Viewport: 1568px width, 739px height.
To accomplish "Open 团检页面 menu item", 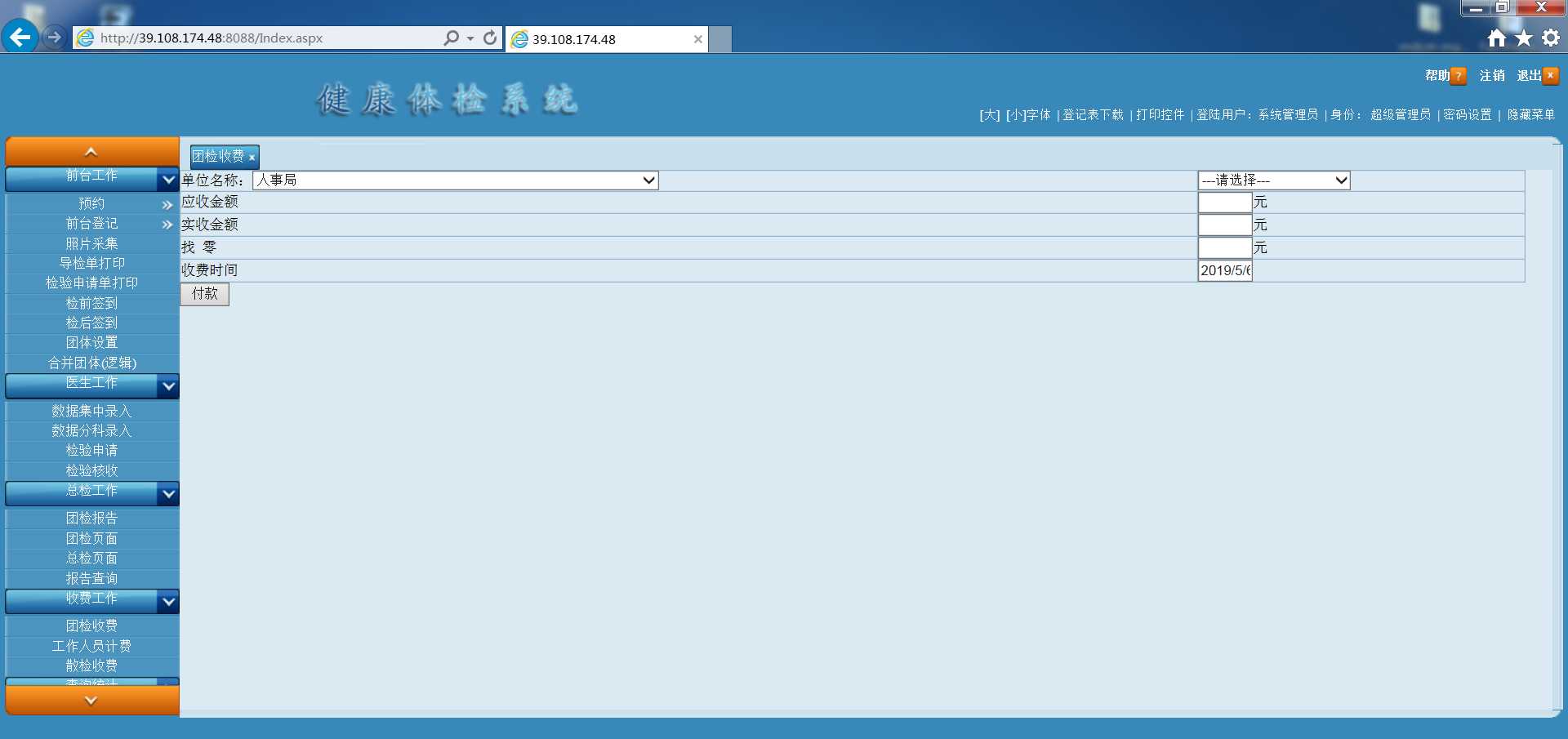I will point(91,538).
